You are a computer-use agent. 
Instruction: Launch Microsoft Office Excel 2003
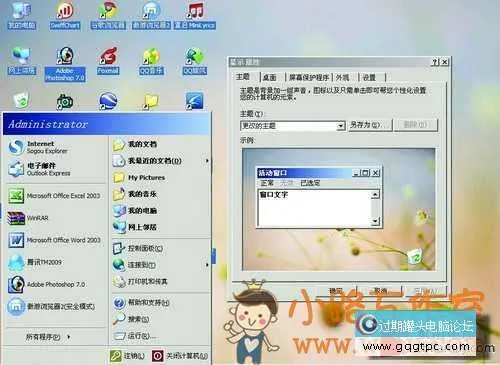click(x=56, y=196)
